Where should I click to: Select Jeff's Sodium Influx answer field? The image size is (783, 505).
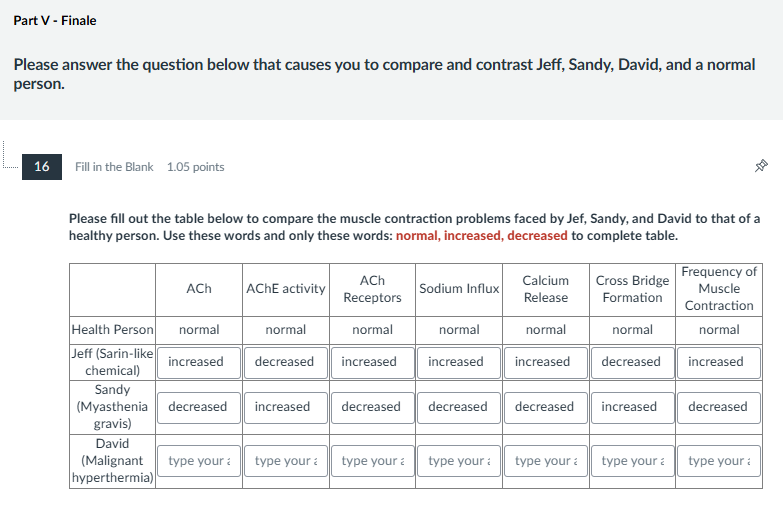tap(459, 362)
